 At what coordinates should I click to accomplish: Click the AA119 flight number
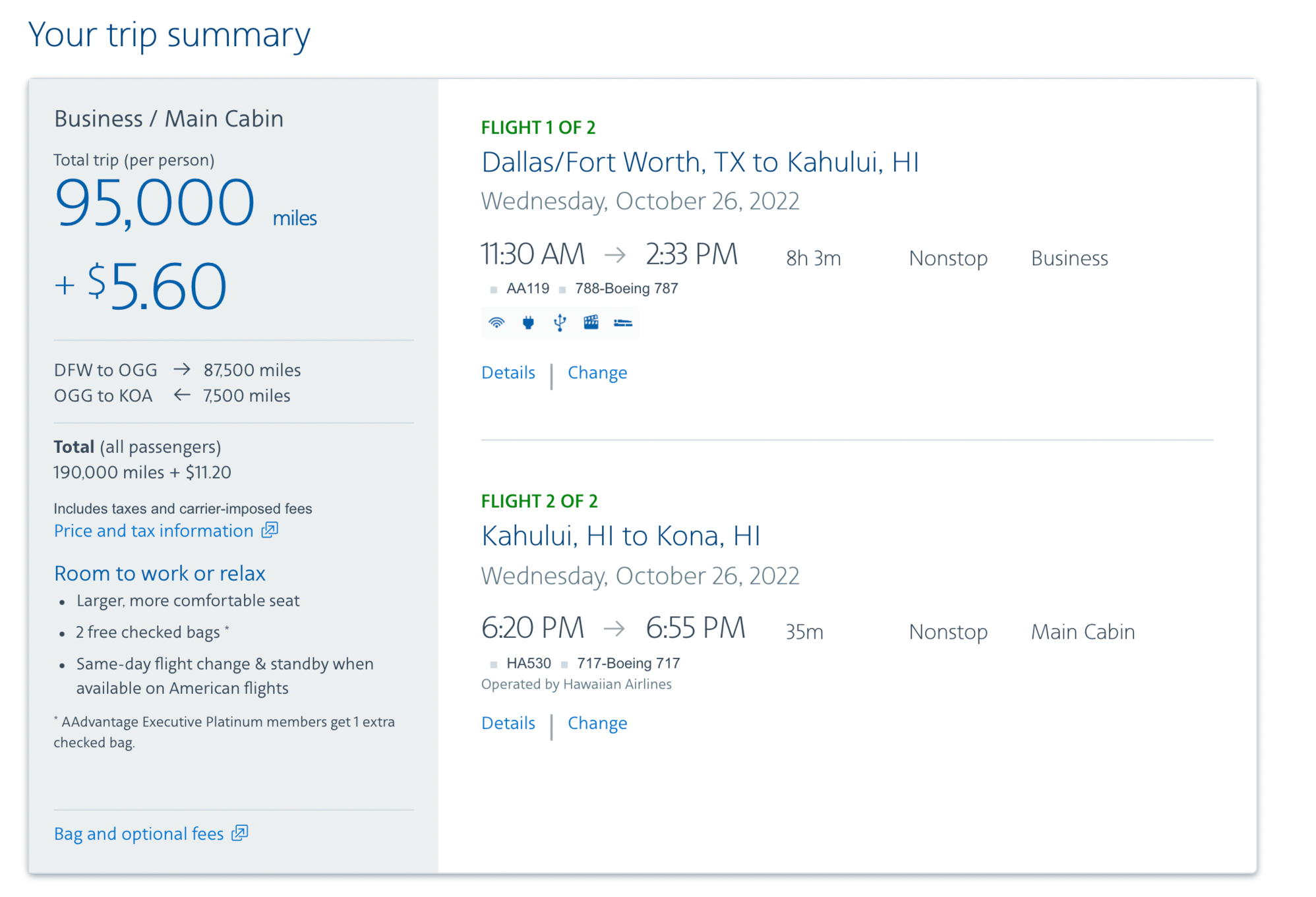tap(527, 289)
